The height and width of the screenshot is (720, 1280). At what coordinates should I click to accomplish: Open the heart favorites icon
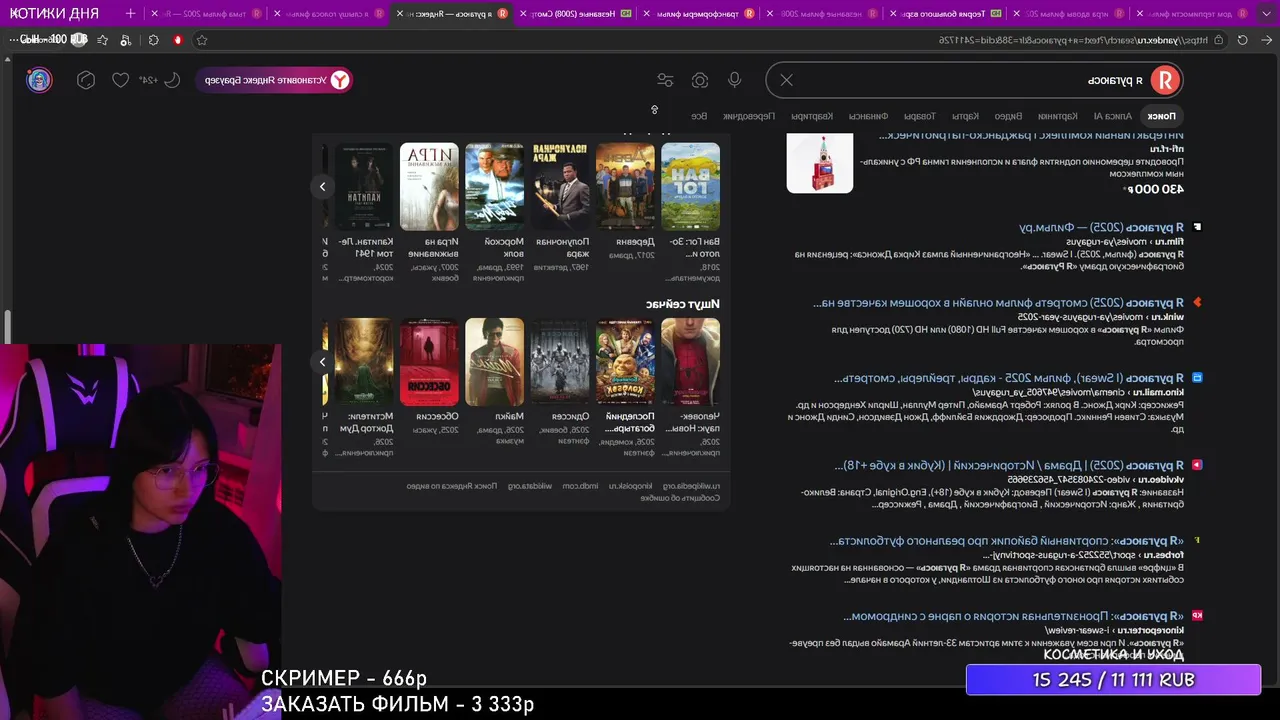pos(120,80)
